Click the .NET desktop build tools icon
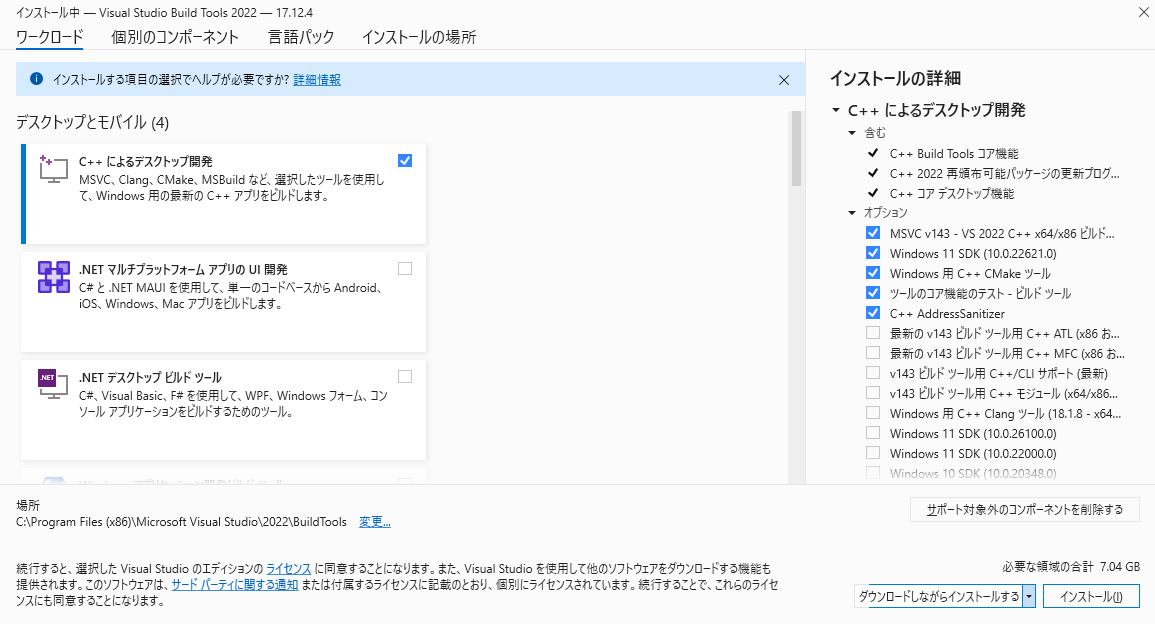 tap(53, 385)
